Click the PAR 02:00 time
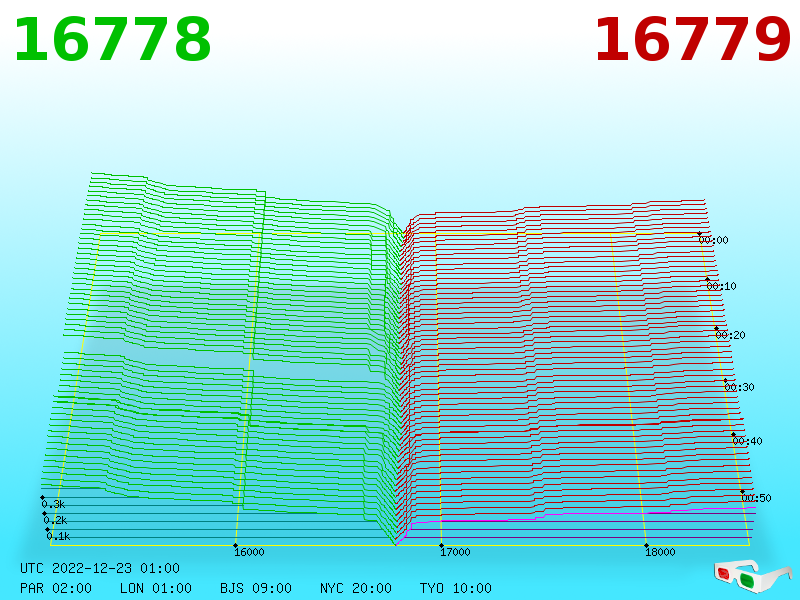 pyautogui.click(x=56, y=588)
